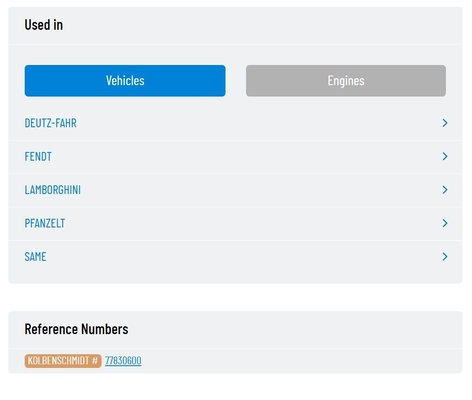Open the LAMBORGHINI brand label
The image size is (472, 400).
pyautogui.click(x=53, y=190)
